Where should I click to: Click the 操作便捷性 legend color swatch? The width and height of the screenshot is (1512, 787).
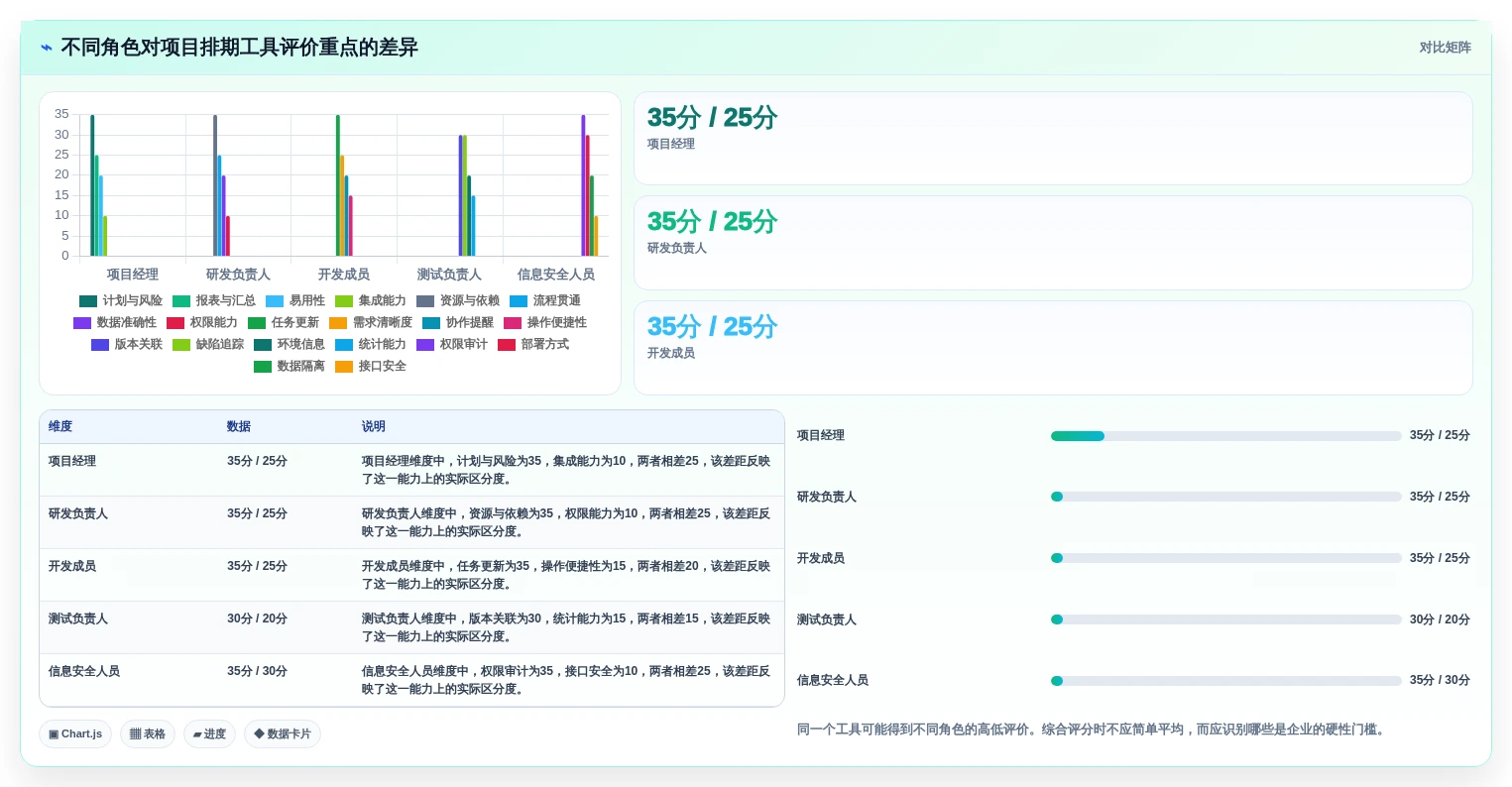[513, 323]
